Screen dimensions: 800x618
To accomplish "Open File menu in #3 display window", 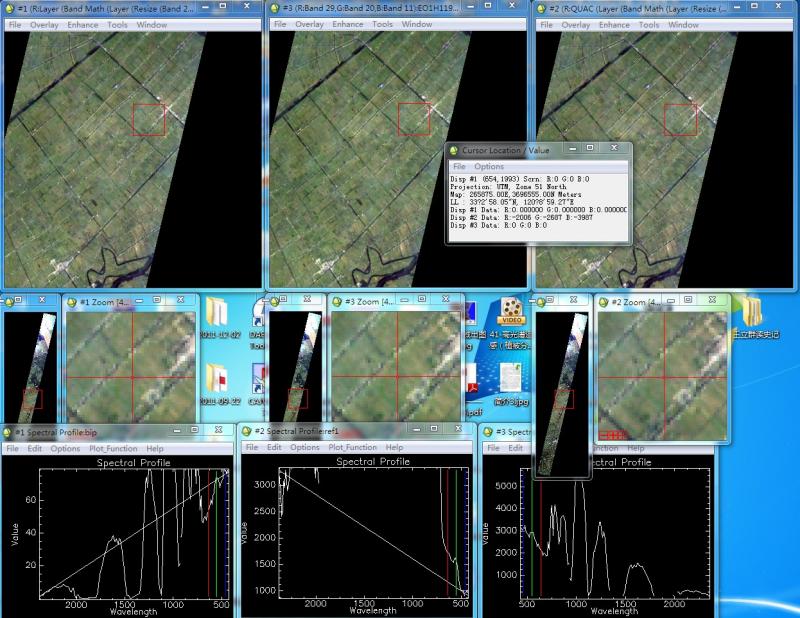I will (x=280, y=24).
